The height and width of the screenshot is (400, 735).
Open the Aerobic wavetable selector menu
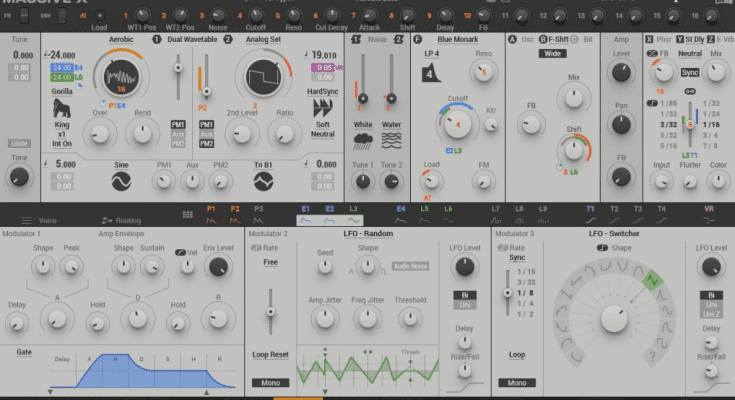pos(120,38)
